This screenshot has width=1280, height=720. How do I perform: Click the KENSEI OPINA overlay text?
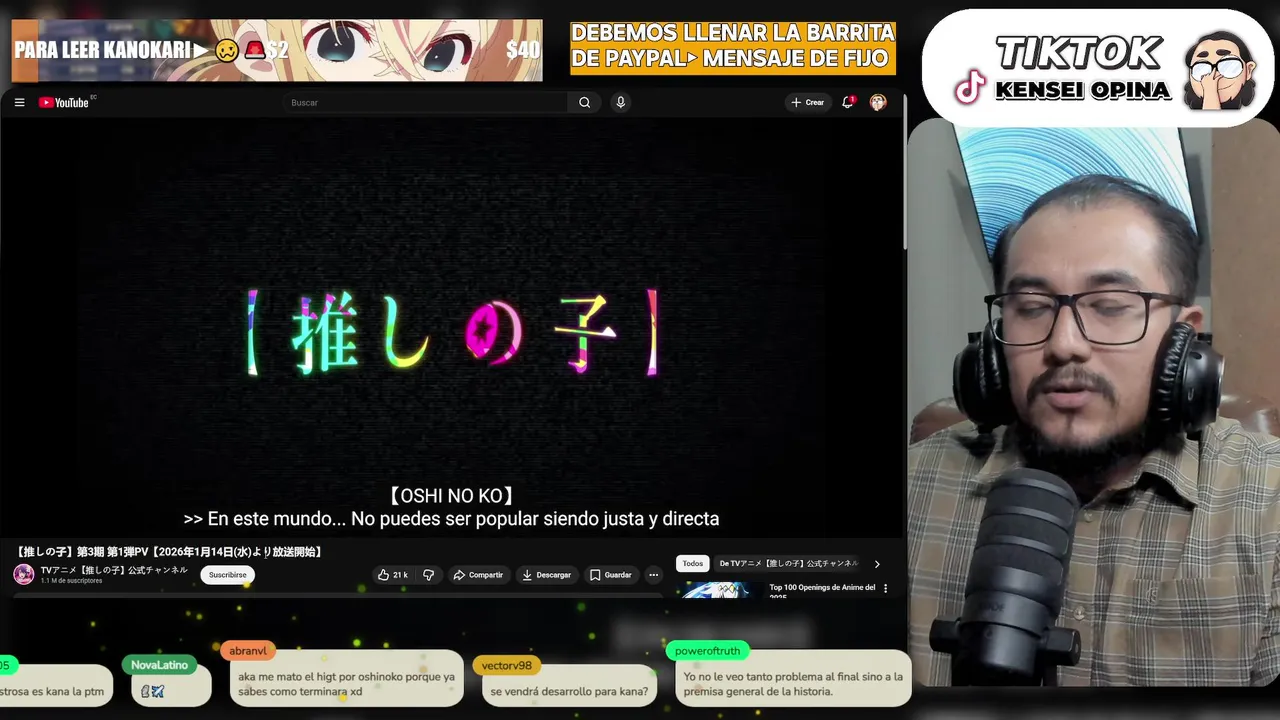(1083, 90)
